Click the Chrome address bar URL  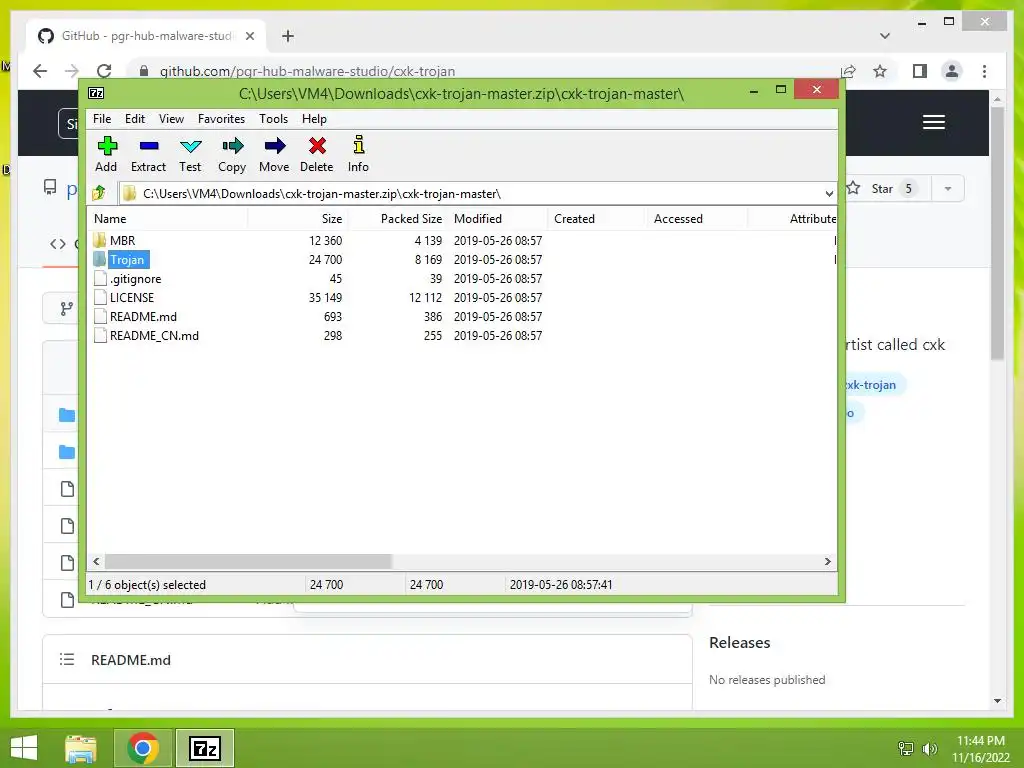(x=308, y=71)
